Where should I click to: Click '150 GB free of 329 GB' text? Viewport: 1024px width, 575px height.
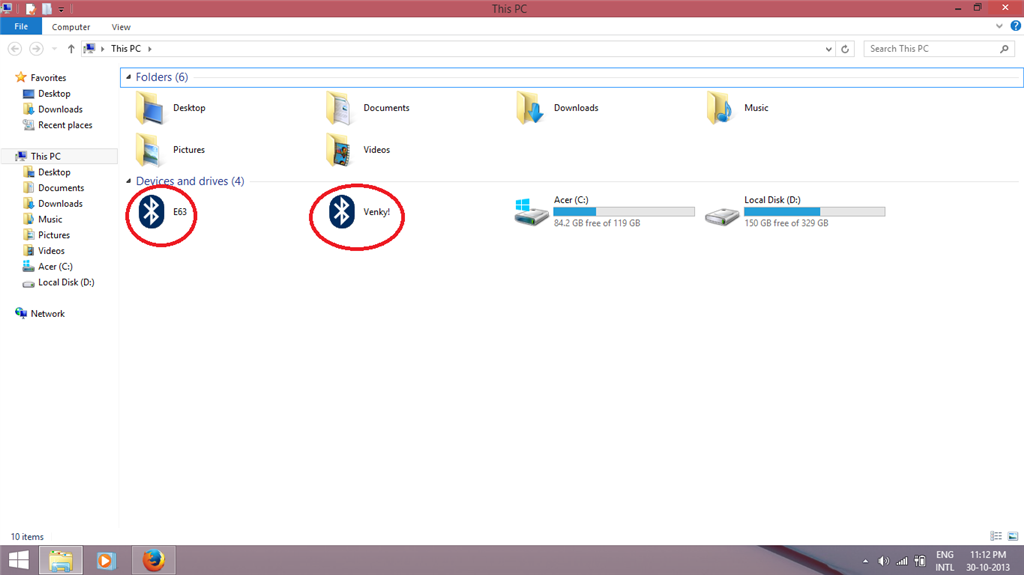(x=786, y=223)
